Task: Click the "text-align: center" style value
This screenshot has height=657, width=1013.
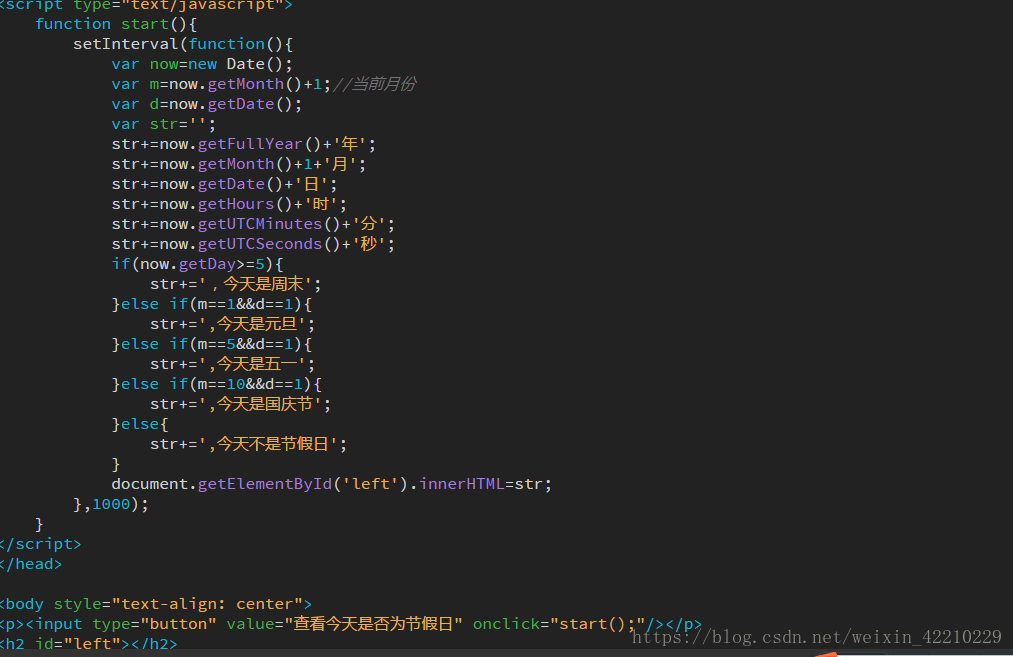Action: (x=207, y=605)
